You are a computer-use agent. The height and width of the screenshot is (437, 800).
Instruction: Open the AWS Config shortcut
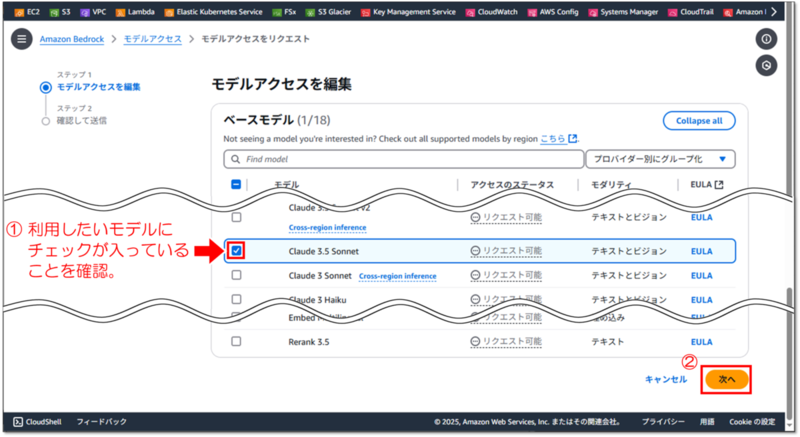click(x=553, y=12)
